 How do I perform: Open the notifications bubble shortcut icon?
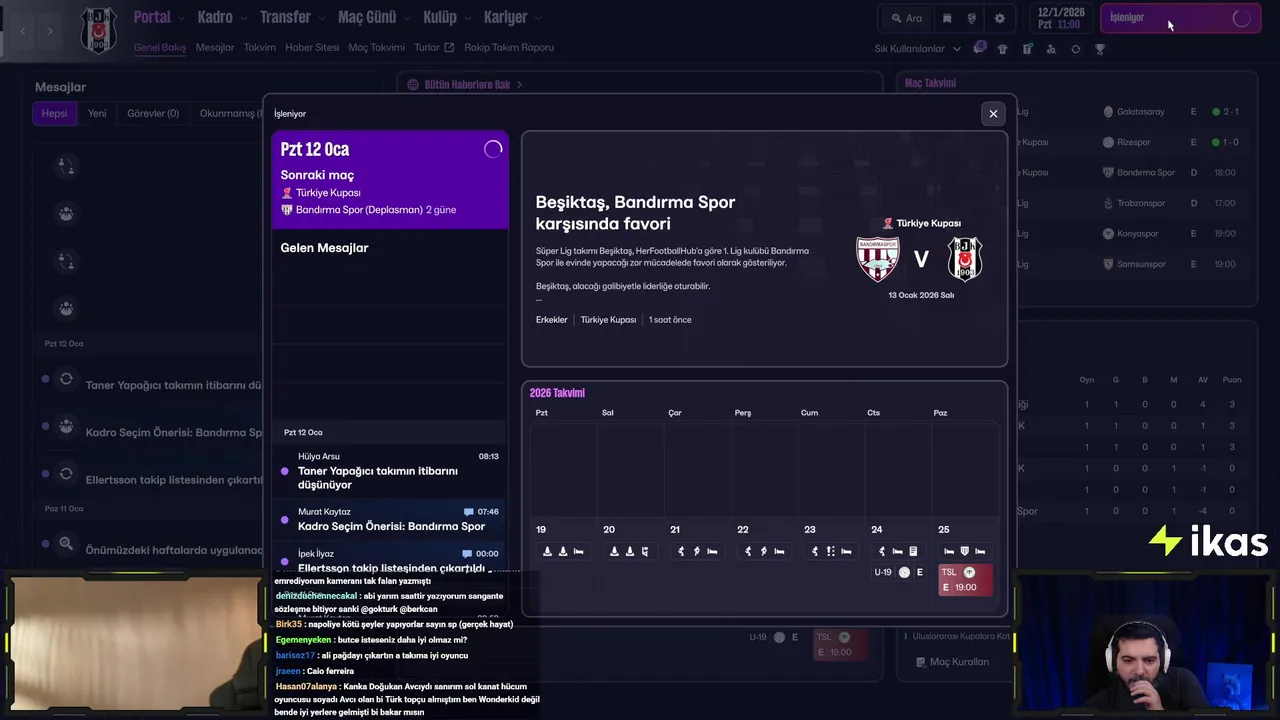click(x=979, y=47)
